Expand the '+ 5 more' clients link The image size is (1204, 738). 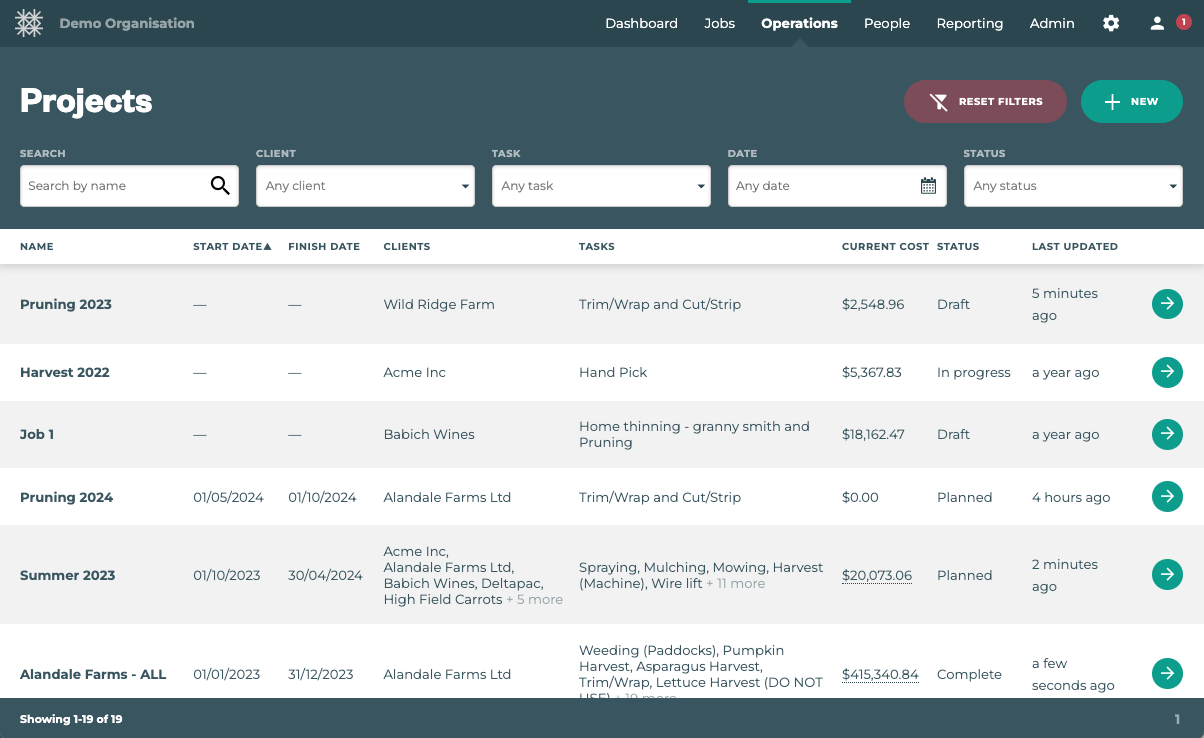(534, 600)
